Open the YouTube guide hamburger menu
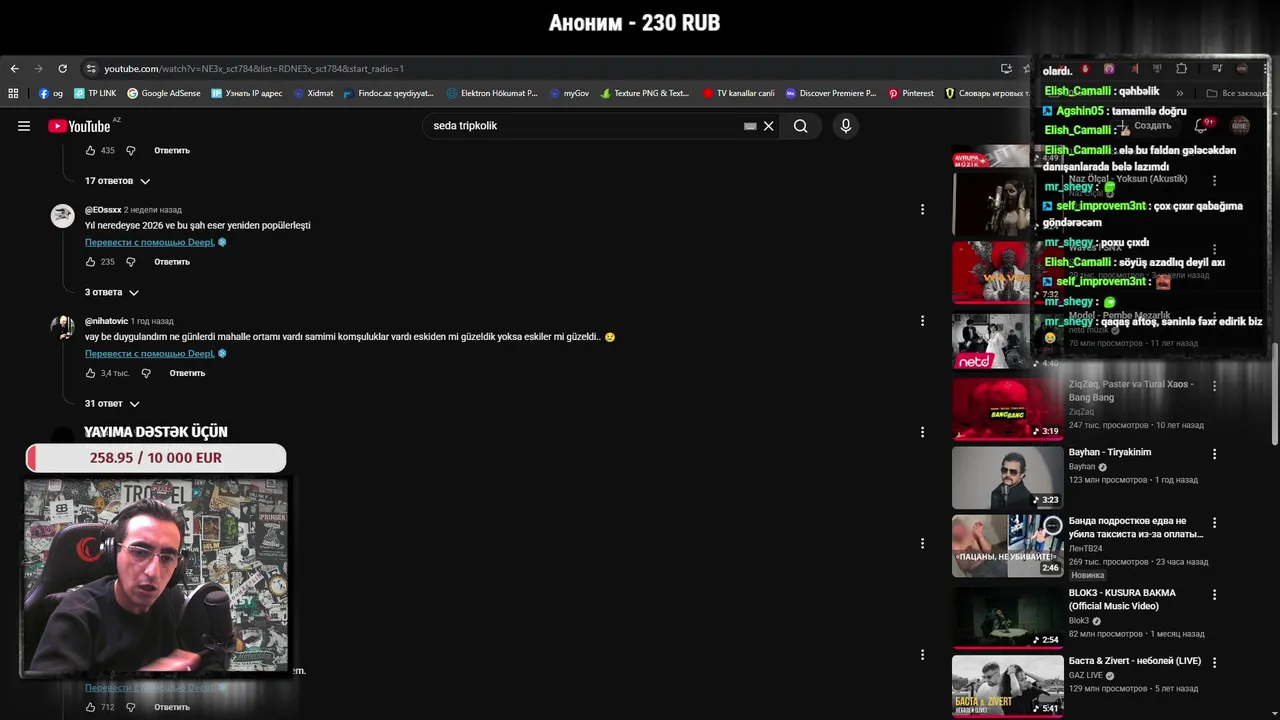The image size is (1280, 720). tap(24, 126)
